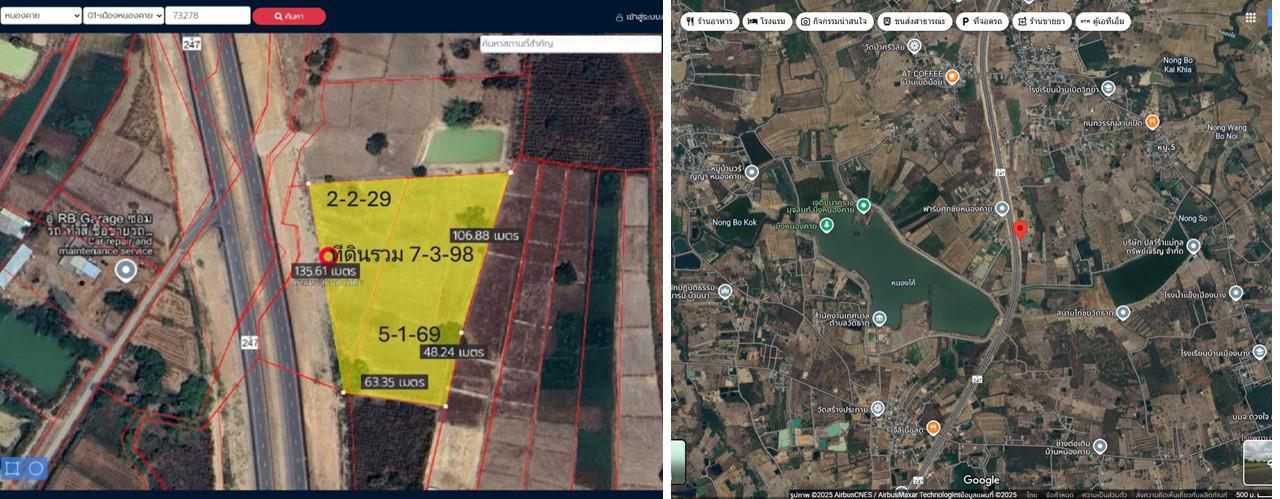The height and width of the screenshot is (499, 1280).
Task: Click the highway 247 shield near parcel
Action: point(249,342)
